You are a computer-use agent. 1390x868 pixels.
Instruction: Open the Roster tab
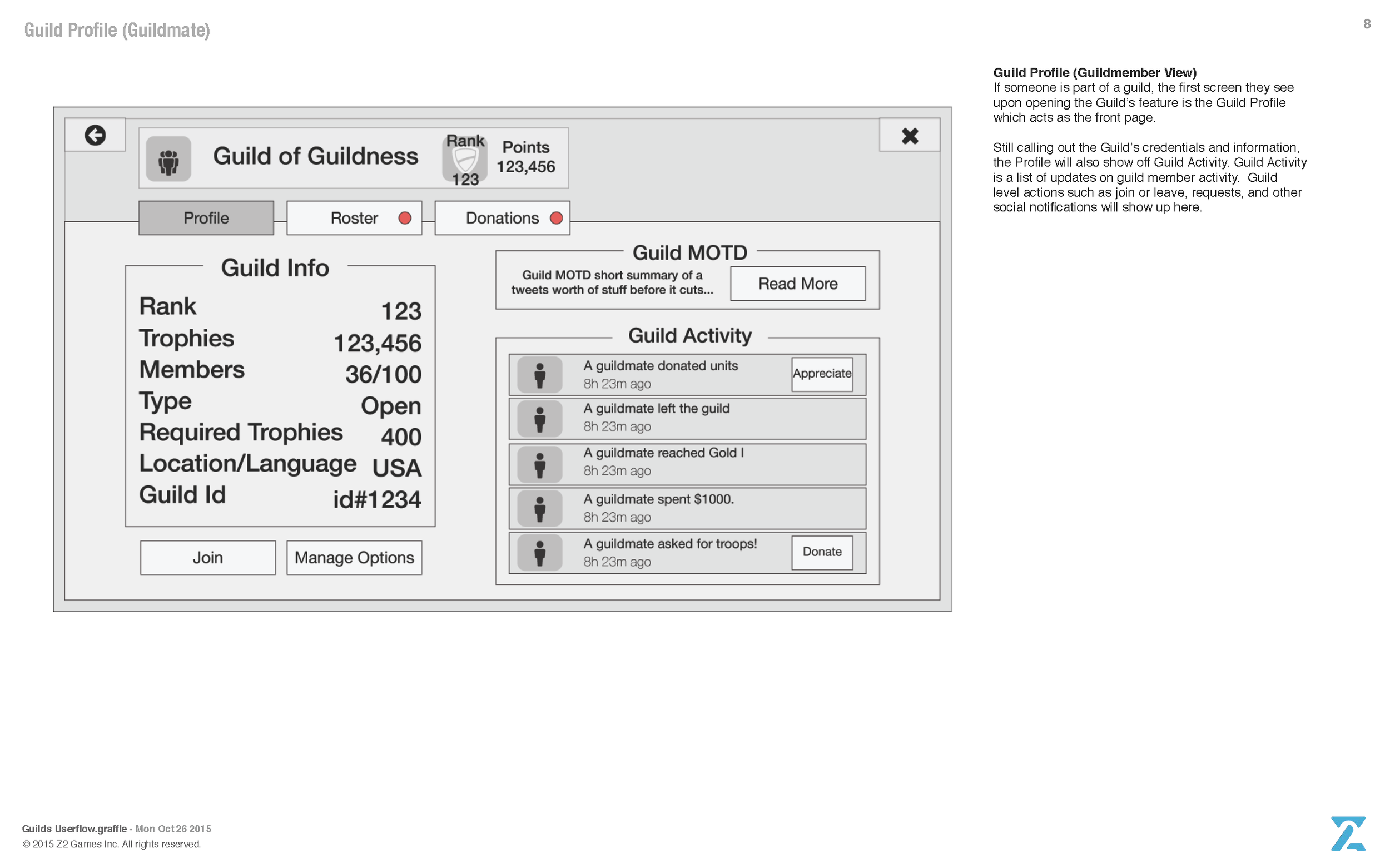[x=354, y=218]
